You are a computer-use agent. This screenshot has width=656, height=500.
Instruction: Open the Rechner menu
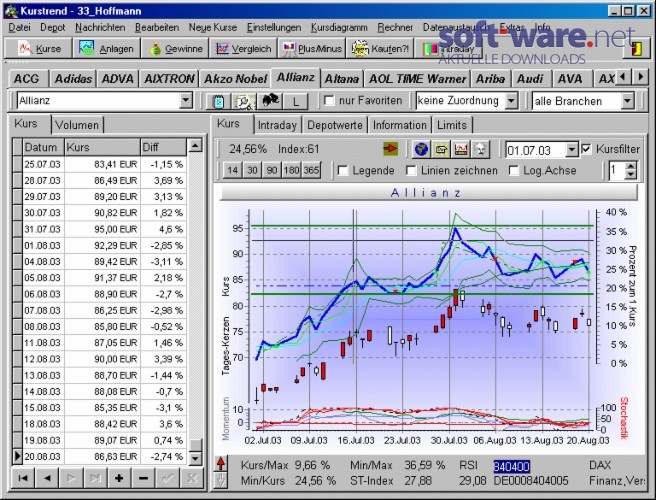[395, 28]
